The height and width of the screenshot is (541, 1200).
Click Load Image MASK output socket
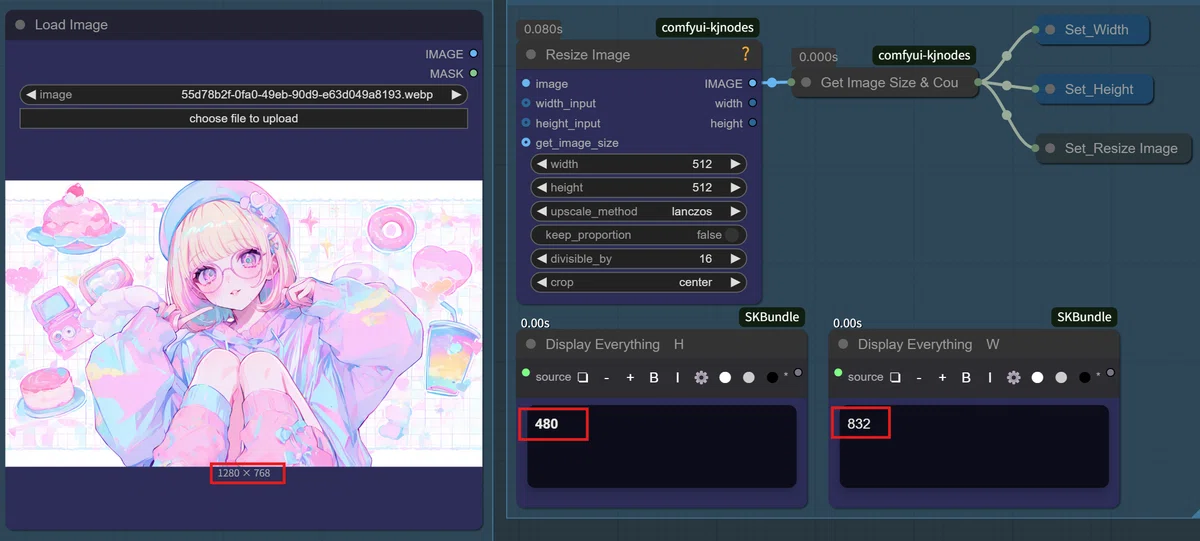[x=473, y=73]
